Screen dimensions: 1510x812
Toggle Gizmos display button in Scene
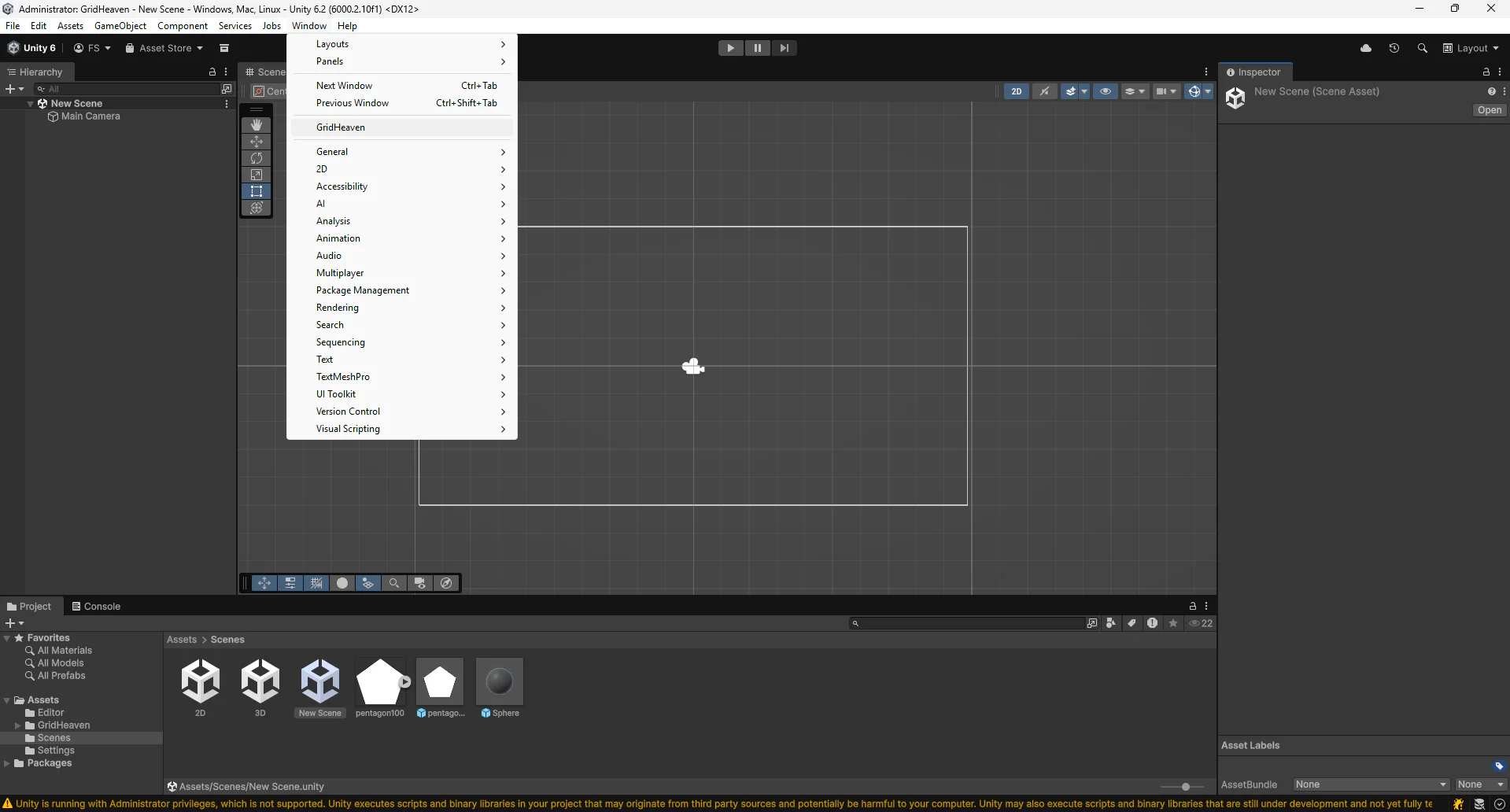click(1194, 91)
